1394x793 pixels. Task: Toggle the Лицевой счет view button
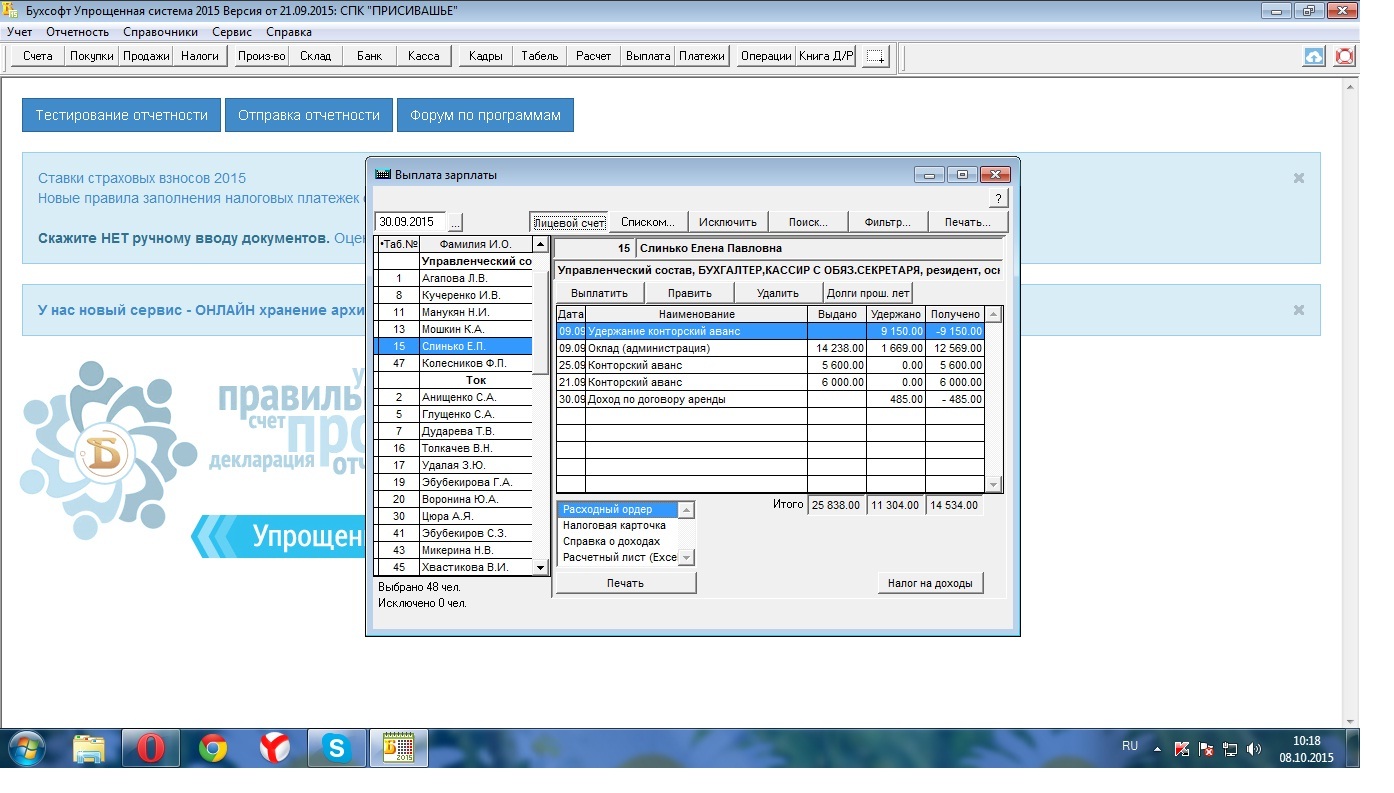(569, 222)
